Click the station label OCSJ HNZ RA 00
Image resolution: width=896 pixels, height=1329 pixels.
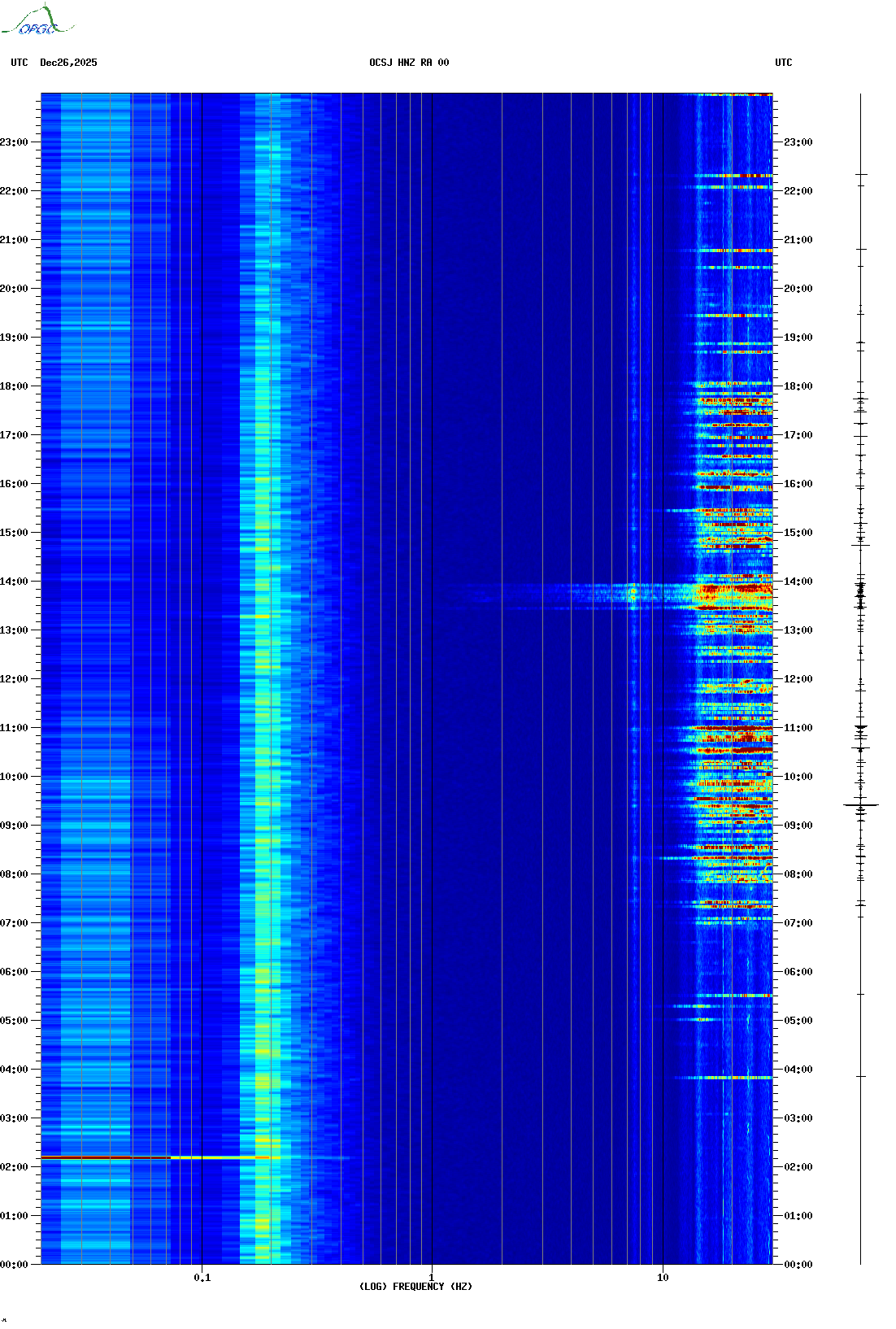pyautogui.click(x=409, y=63)
